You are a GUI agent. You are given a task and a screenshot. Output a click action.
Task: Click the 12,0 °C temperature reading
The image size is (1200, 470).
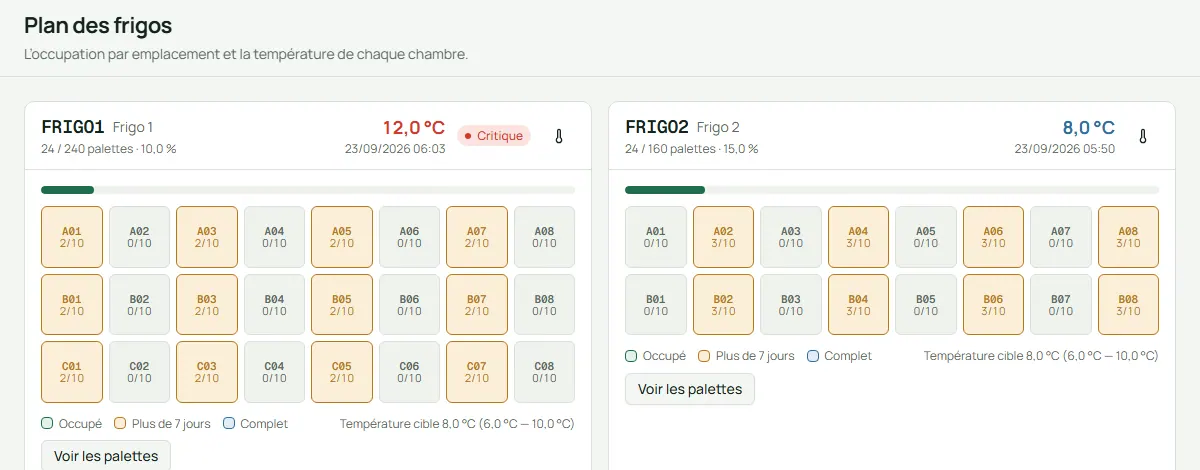tap(414, 127)
